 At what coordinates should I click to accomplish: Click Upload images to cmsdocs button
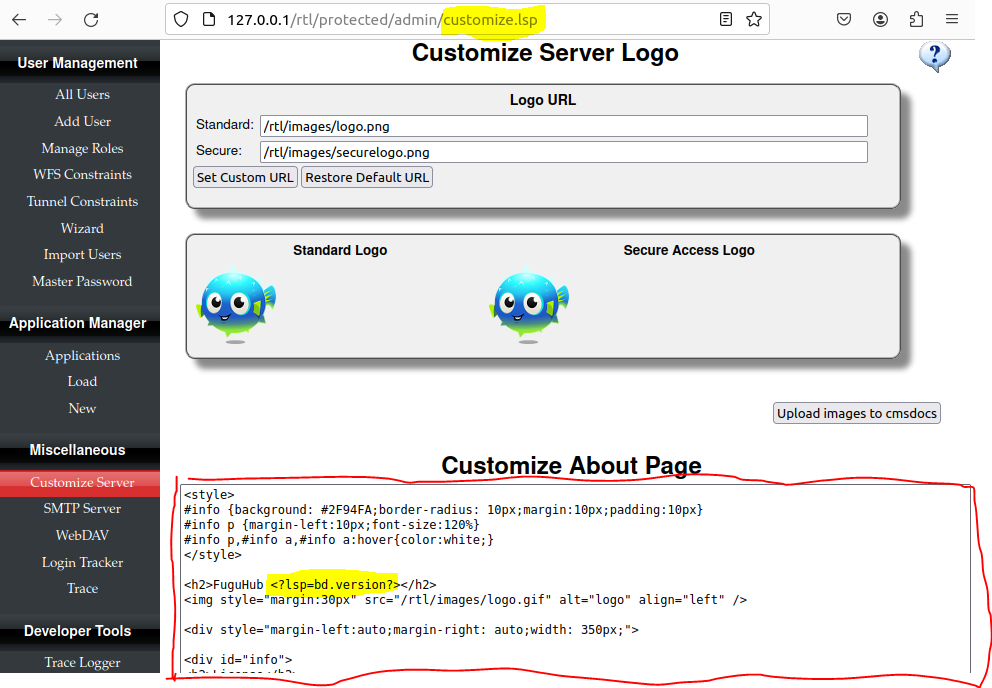point(857,413)
